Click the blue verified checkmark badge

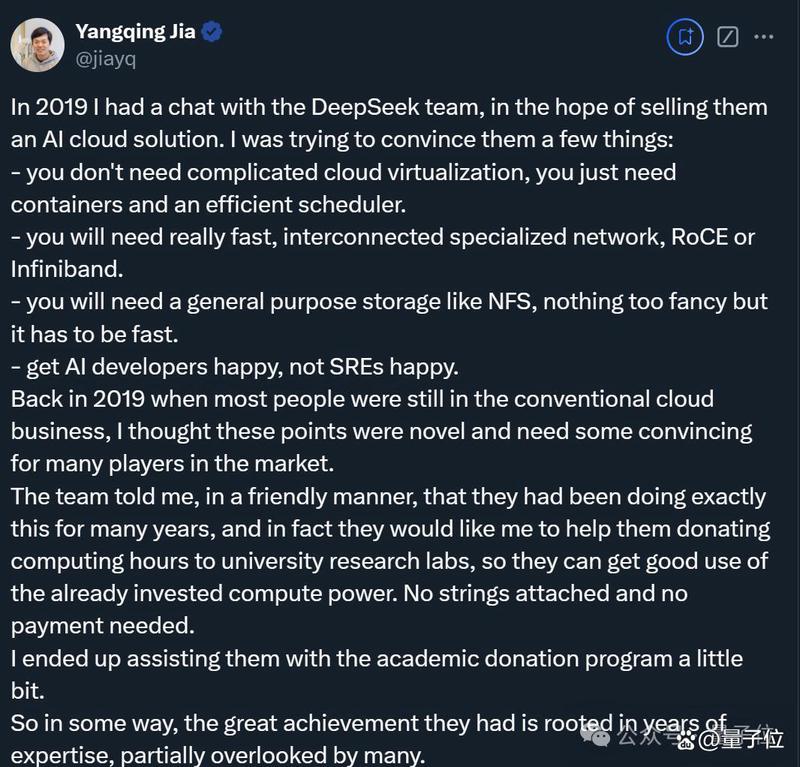[x=211, y=32]
